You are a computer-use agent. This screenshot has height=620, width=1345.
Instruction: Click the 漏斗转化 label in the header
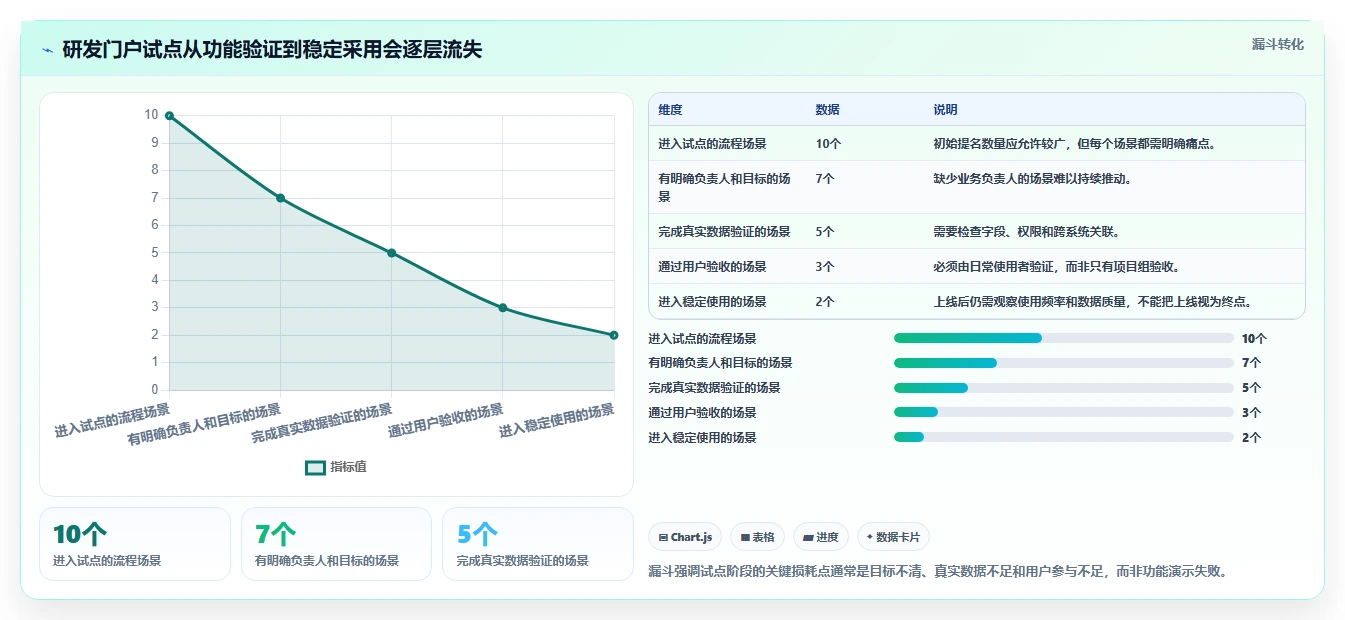(x=1278, y=44)
